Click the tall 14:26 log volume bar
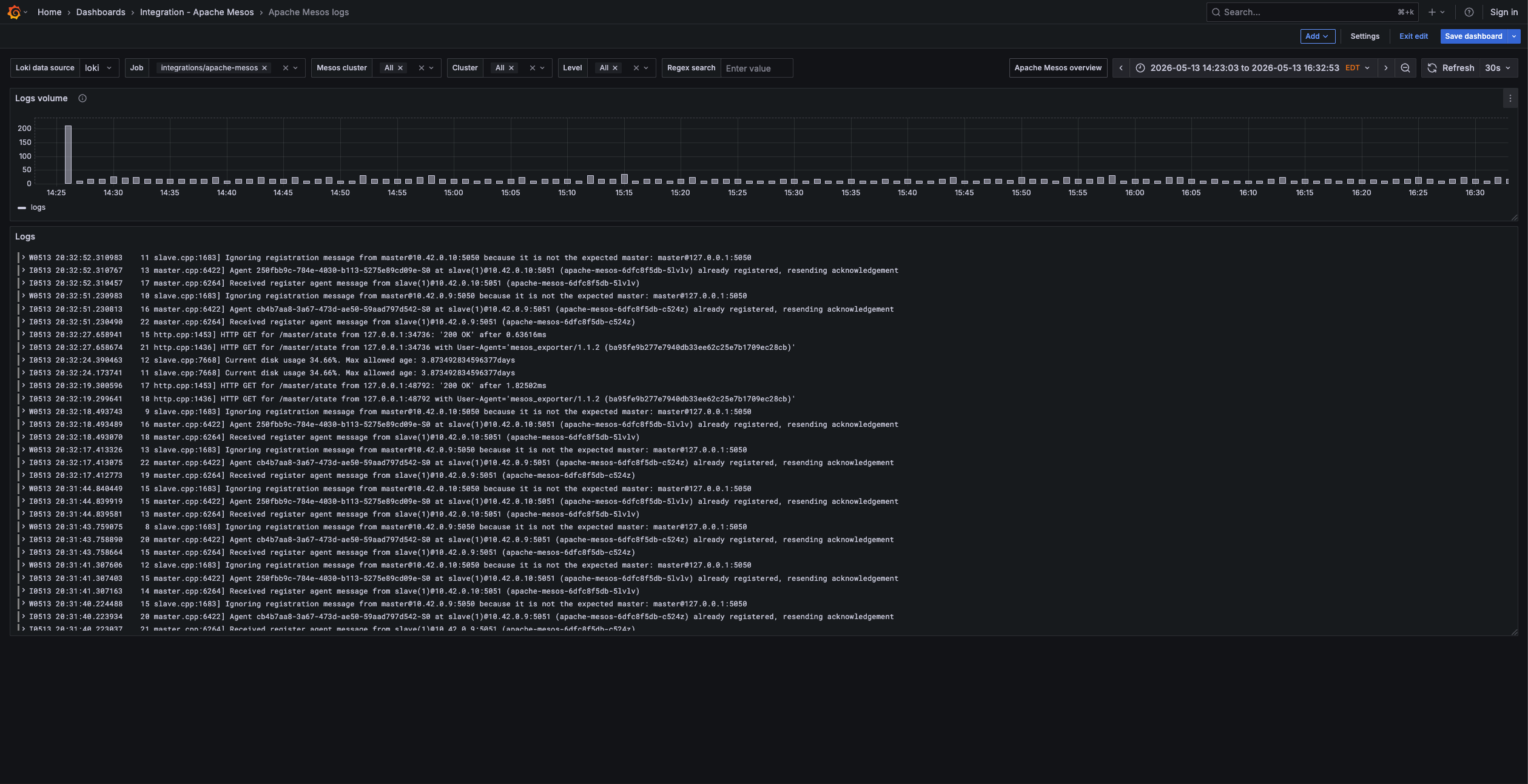Viewport: 1528px width, 784px height. coord(68,155)
